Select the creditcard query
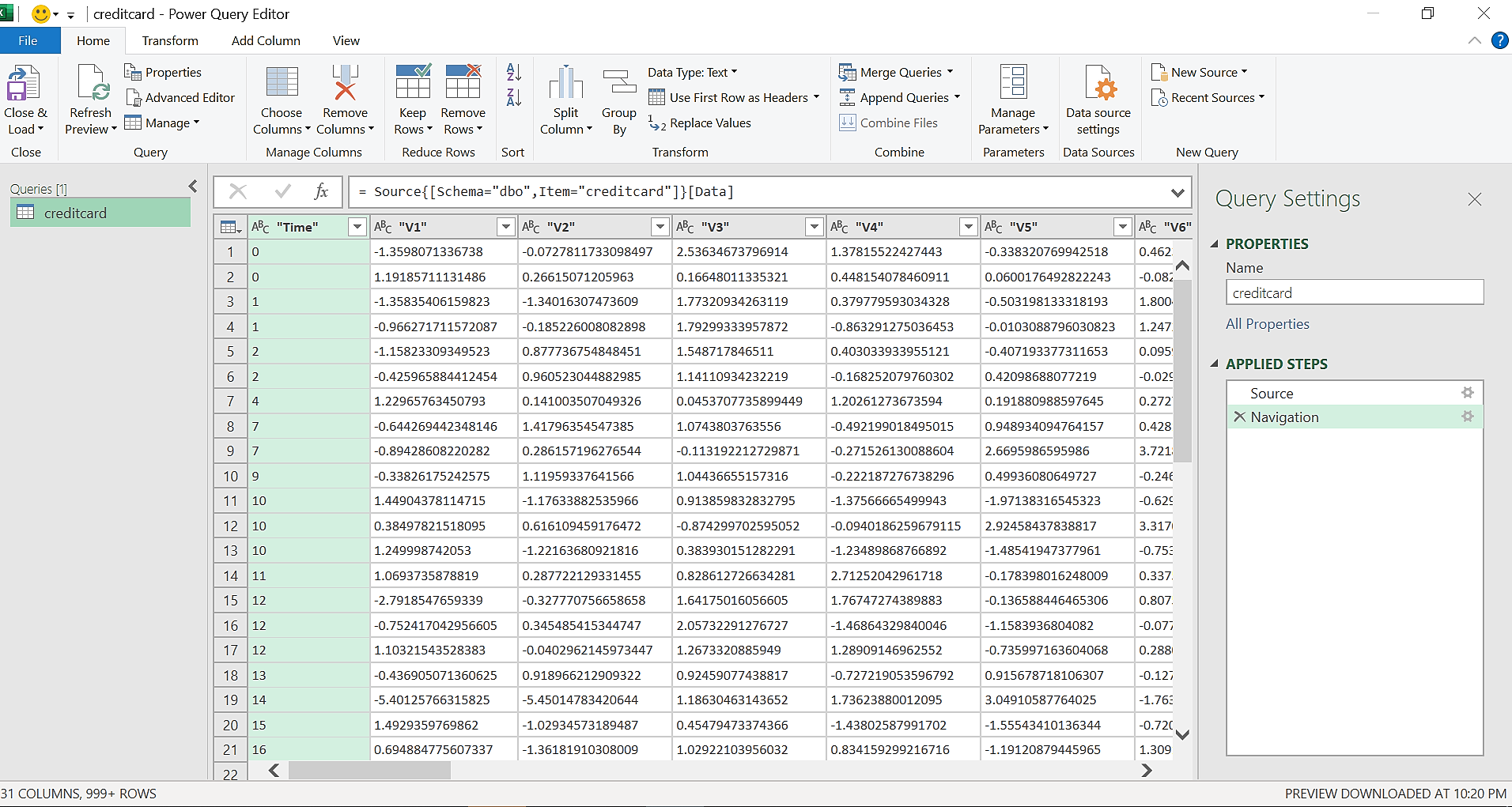The width and height of the screenshot is (1512, 807). [100, 213]
